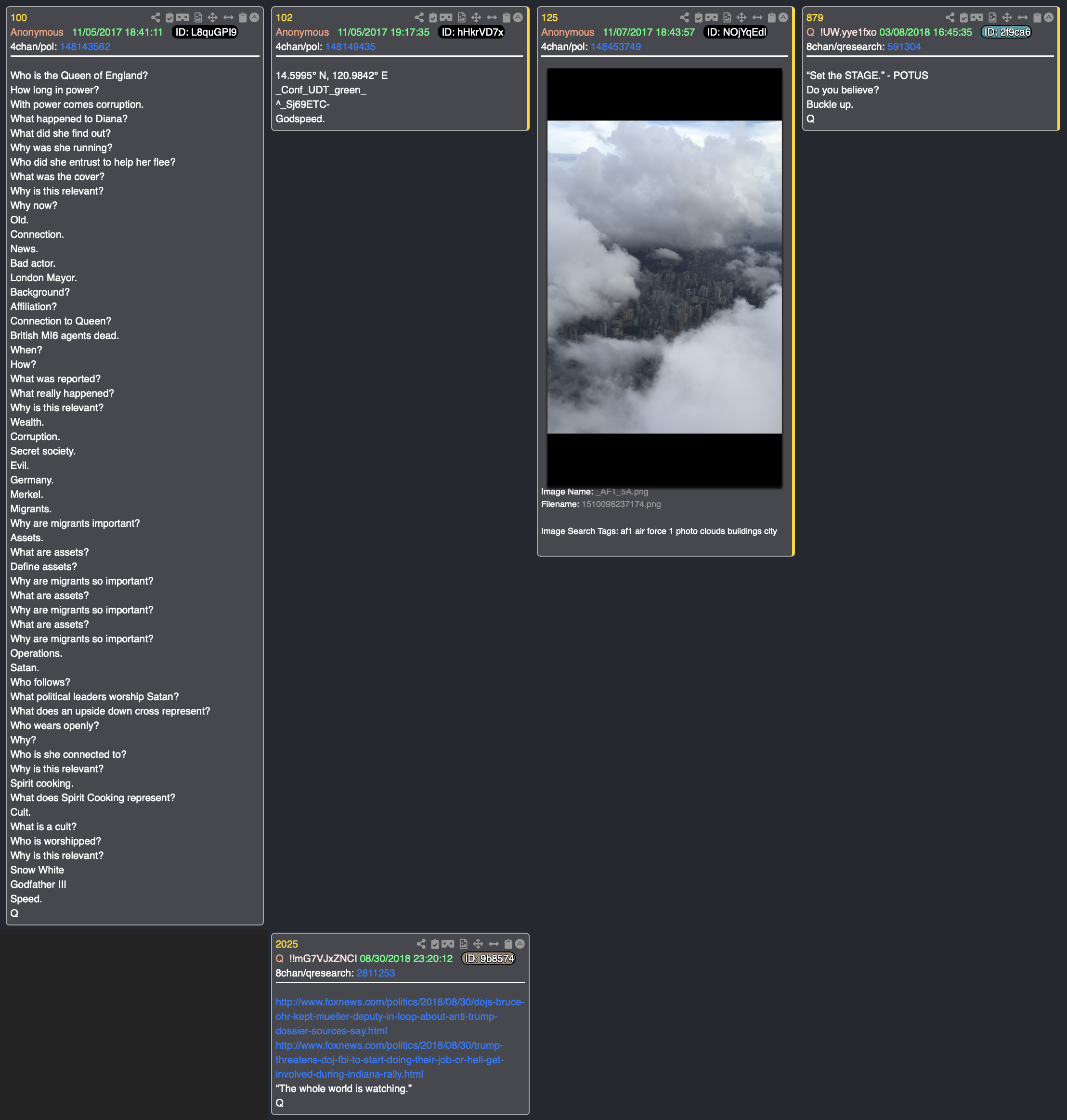Click the four-way move icon on post 879
The height and width of the screenshot is (1120, 1067).
click(x=1007, y=18)
